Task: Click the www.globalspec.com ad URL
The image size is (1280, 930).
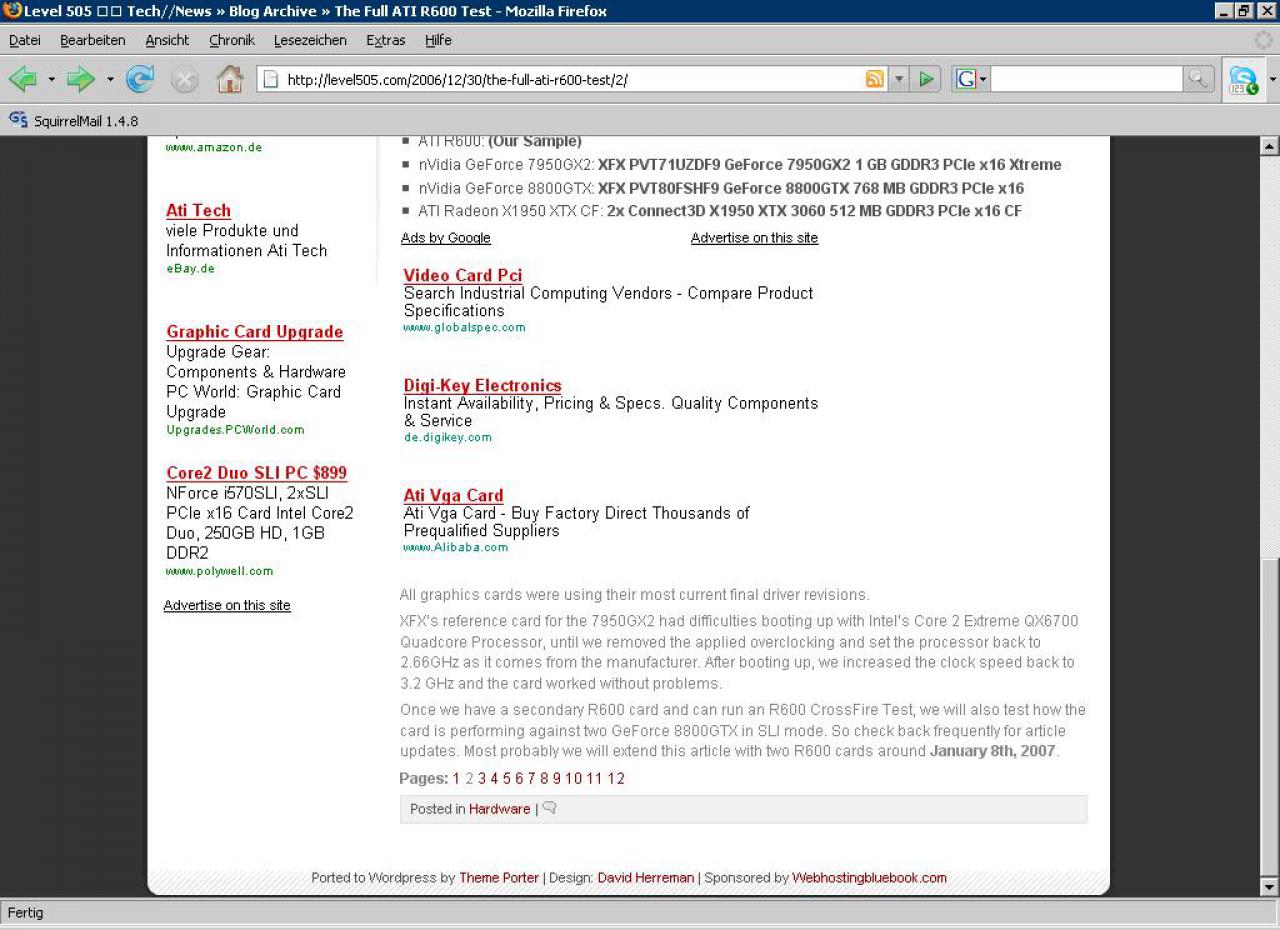Action: [x=464, y=327]
